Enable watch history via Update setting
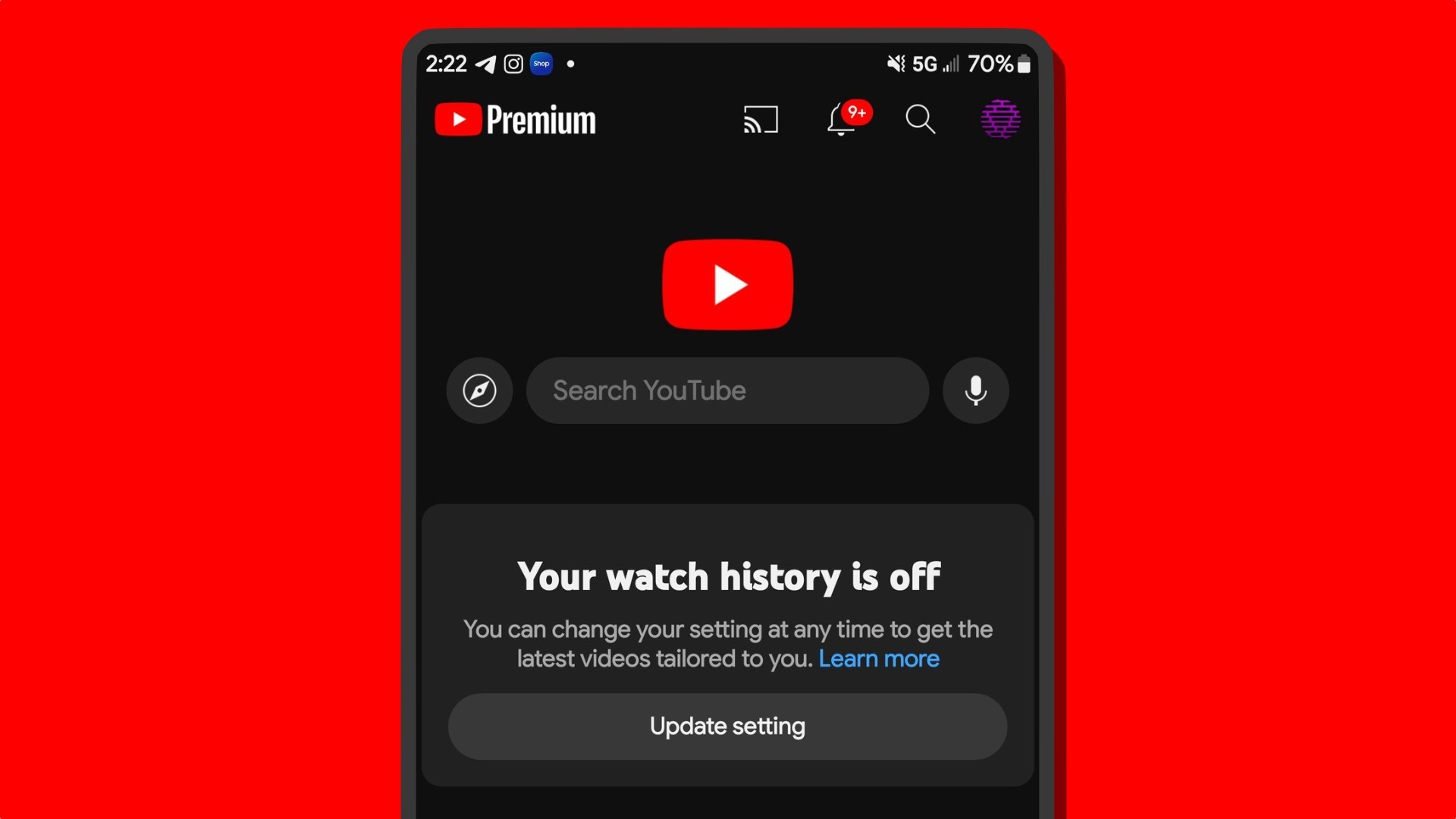Viewport: 1456px width, 819px height. [728, 725]
